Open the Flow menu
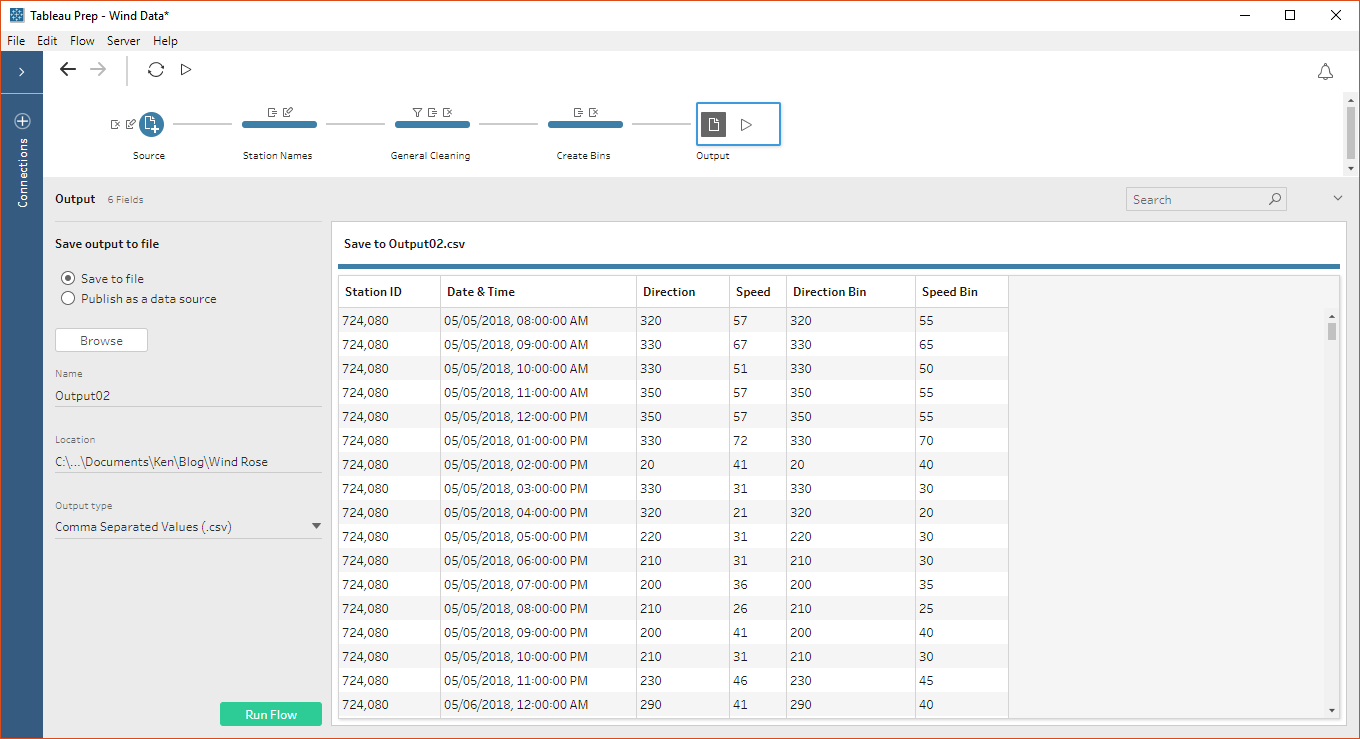 (x=82, y=41)
